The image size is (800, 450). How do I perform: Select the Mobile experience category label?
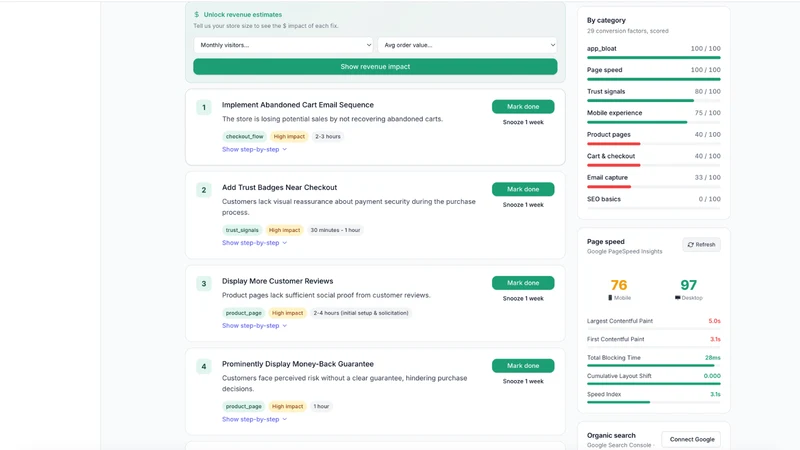click(x=614, y=113)
